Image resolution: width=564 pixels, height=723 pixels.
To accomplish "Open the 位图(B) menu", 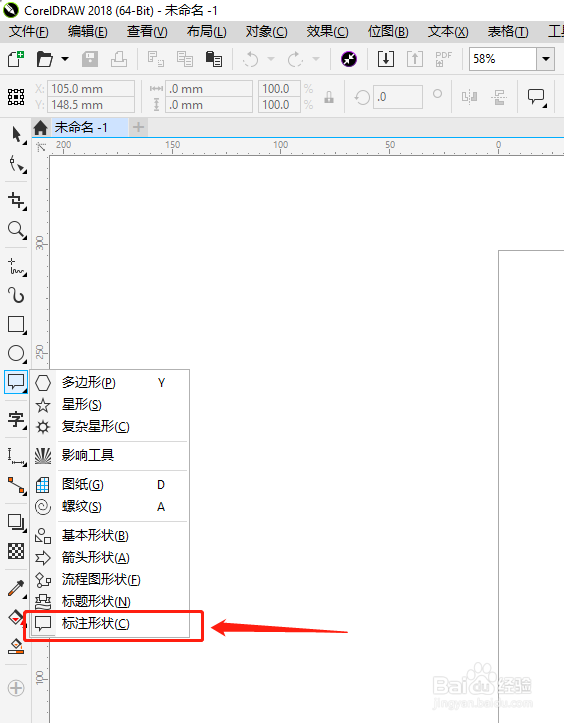I will 388,32.
